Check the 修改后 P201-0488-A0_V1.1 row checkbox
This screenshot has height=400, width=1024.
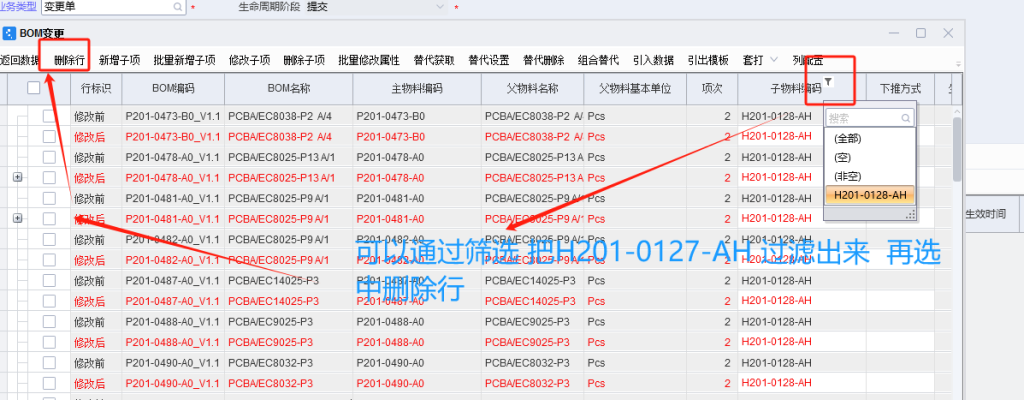[x=50, y=342]
